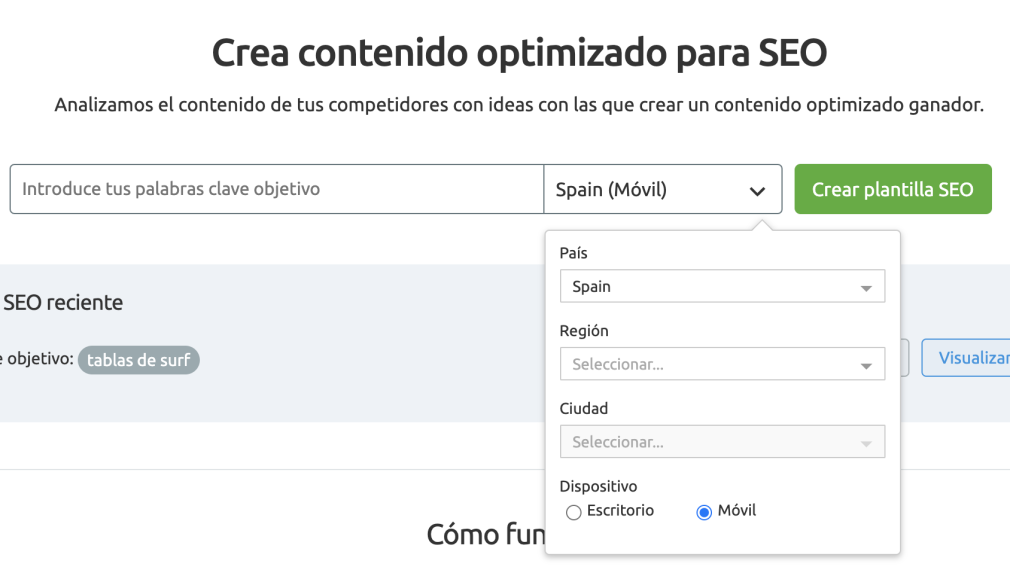The height and width of the screenshot is (573, 1010).
Task: Click the Ciudad dropdown arrow icon
Action: 866,444
